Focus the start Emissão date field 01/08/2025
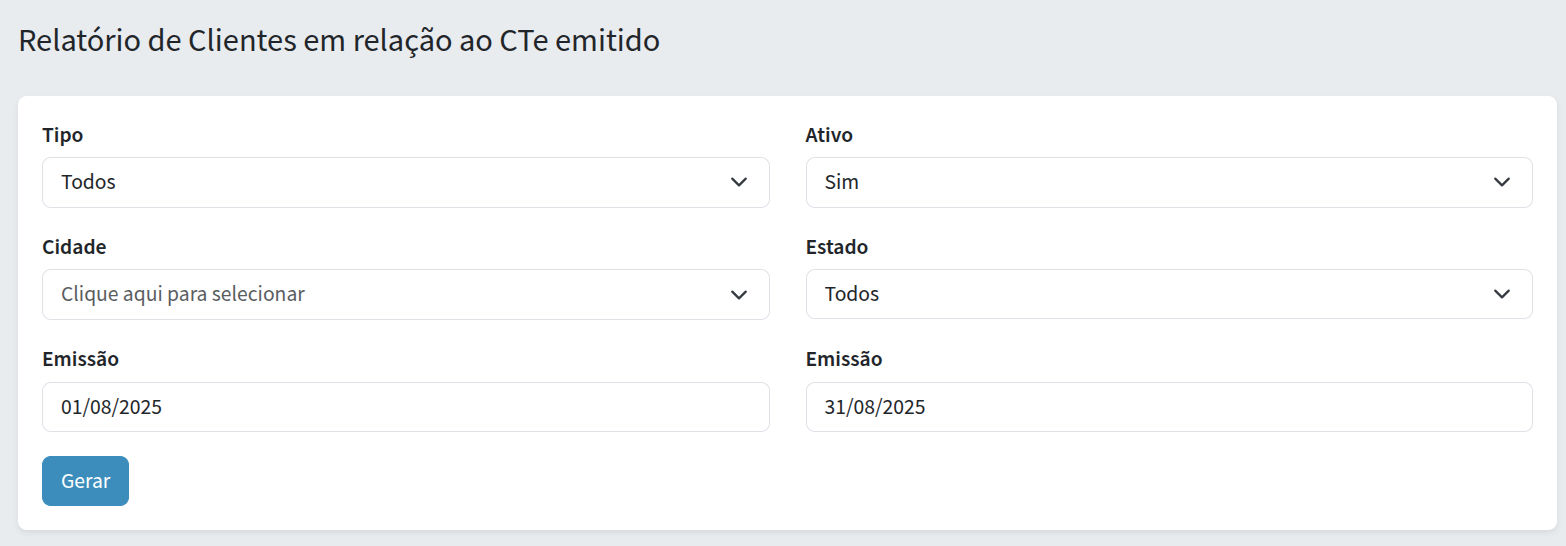This screenshot has height=546, width=1566. click(405, 407)
